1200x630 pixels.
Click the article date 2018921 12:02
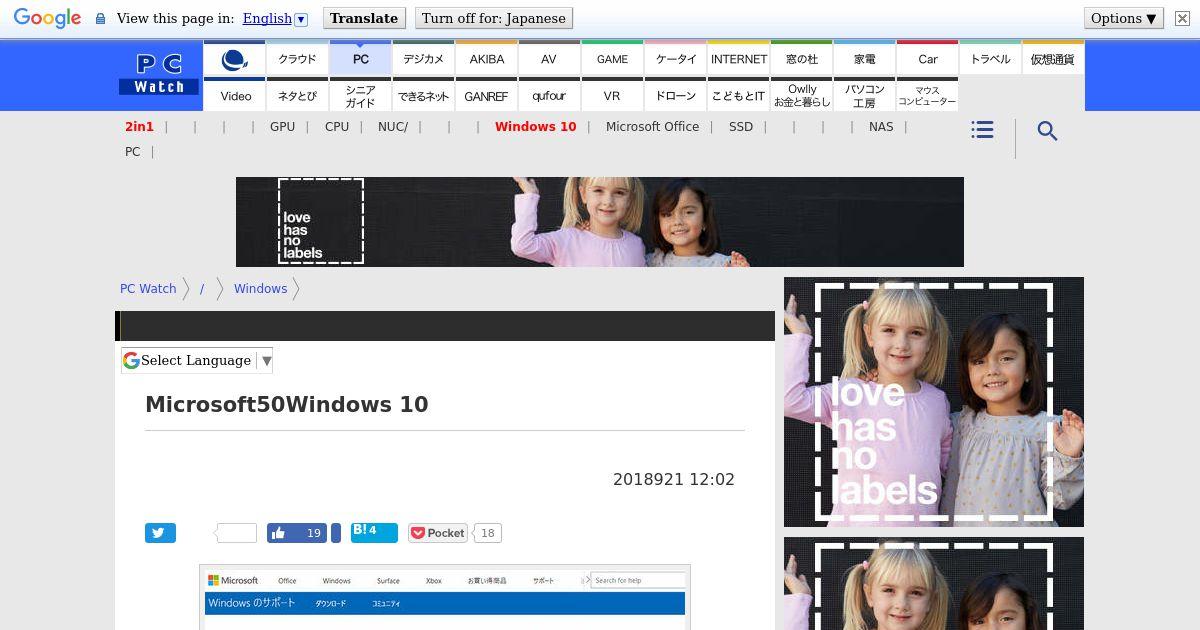(x=674, y=479)
